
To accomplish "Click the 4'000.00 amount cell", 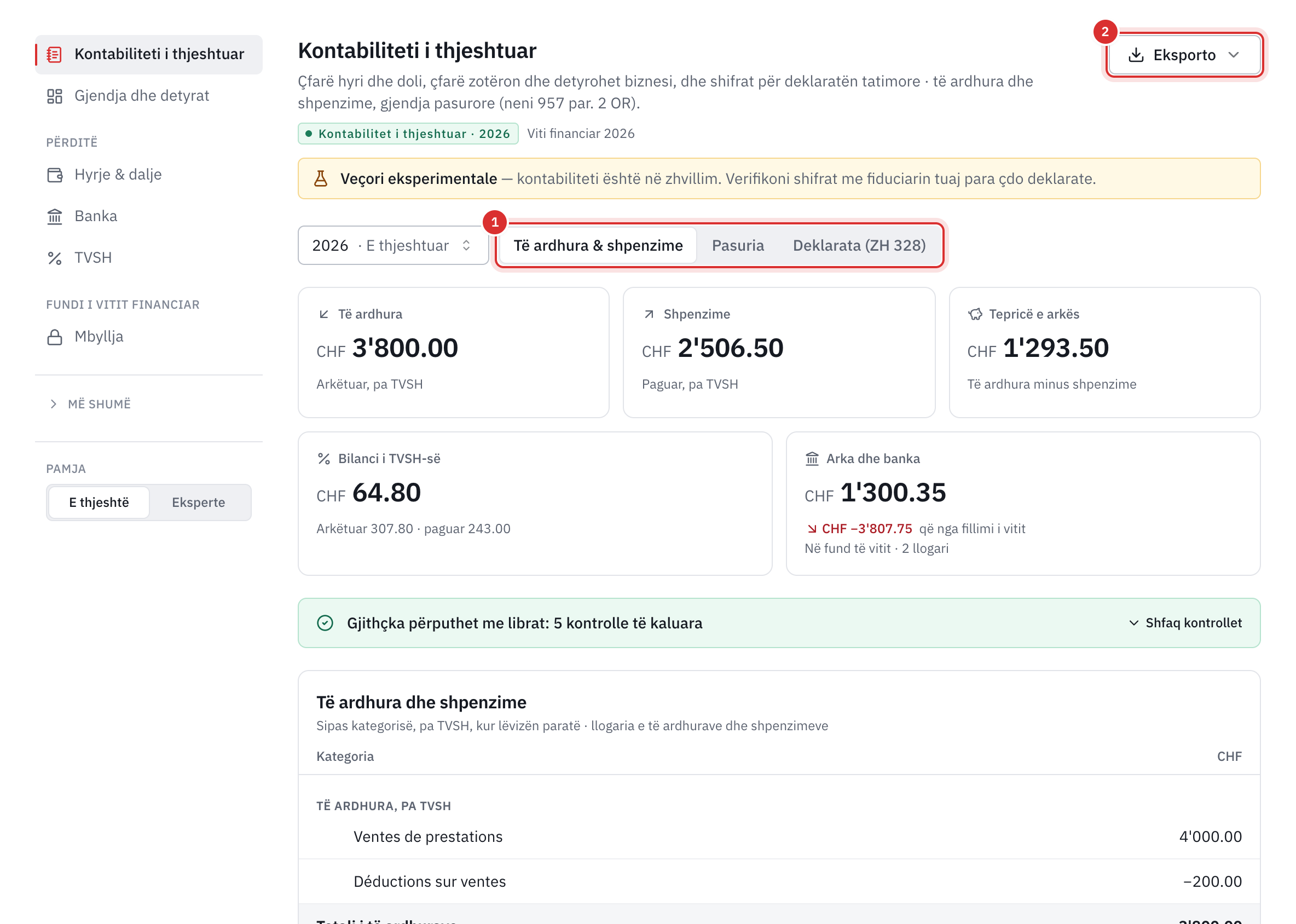I will pos(1210,836).
